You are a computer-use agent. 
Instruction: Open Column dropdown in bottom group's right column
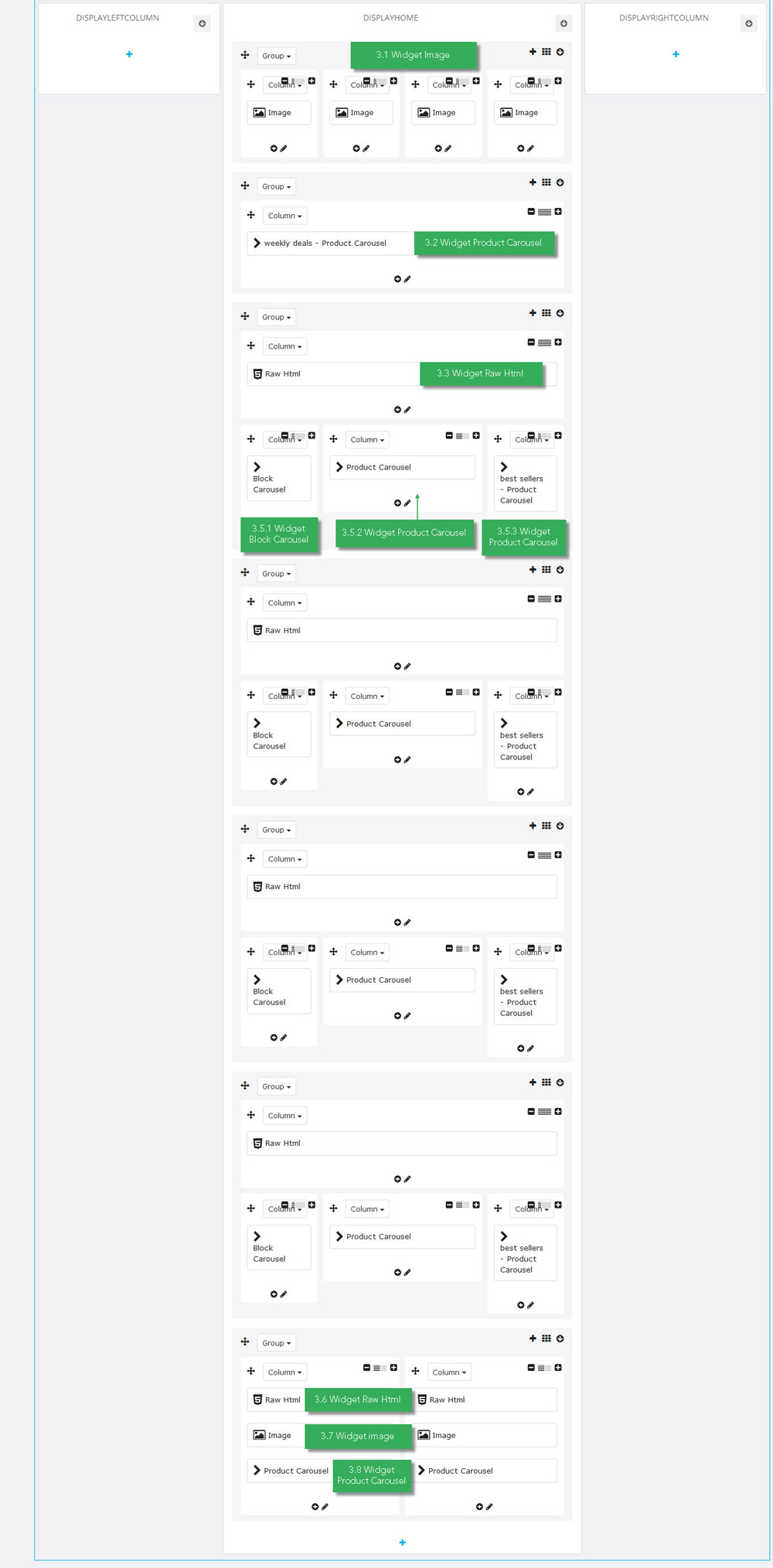449,1372
